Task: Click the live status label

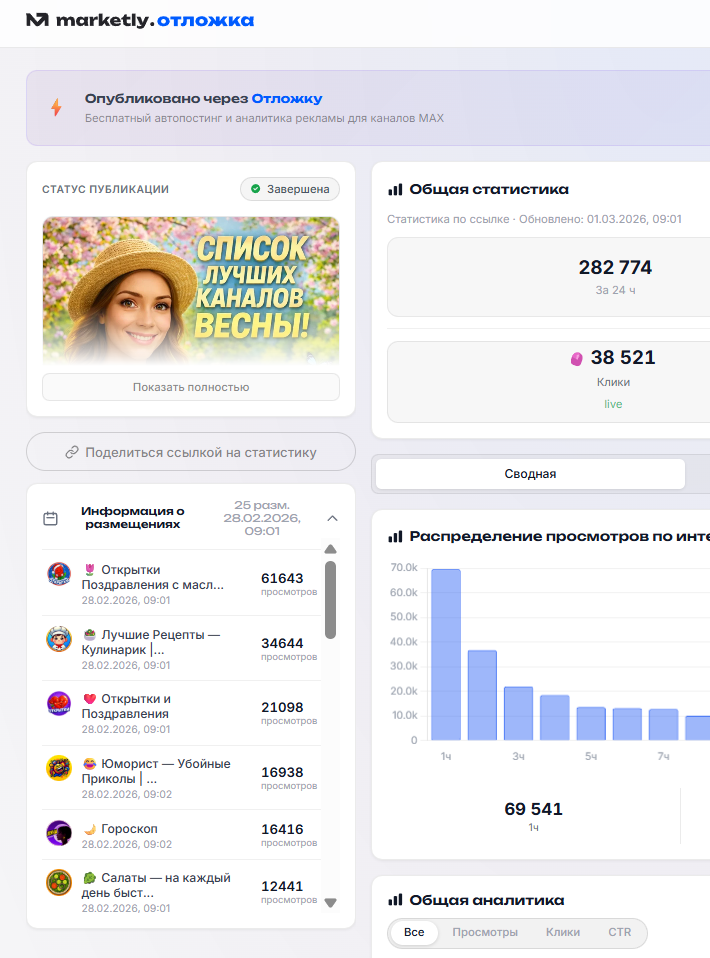Action: coord(613,404)
